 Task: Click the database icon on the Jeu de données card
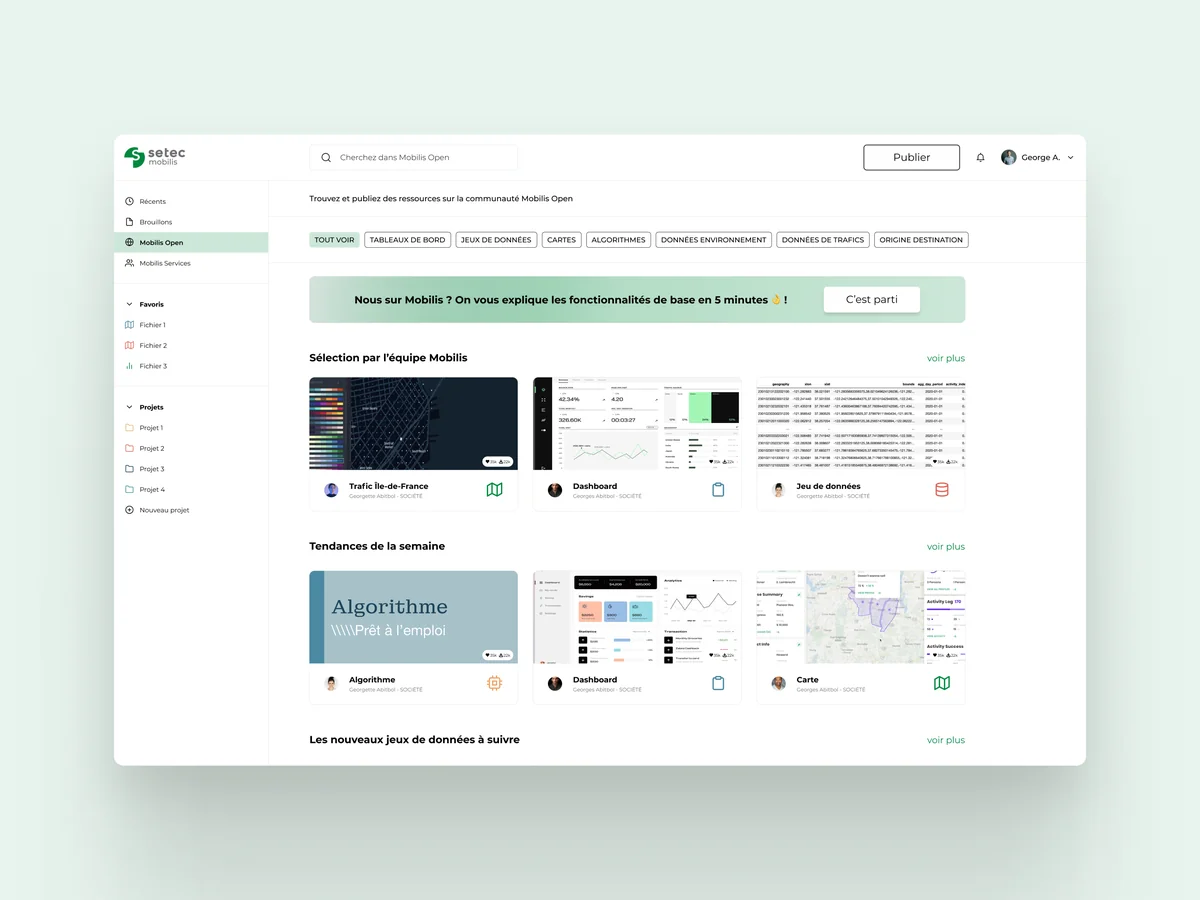coord(942,490)
